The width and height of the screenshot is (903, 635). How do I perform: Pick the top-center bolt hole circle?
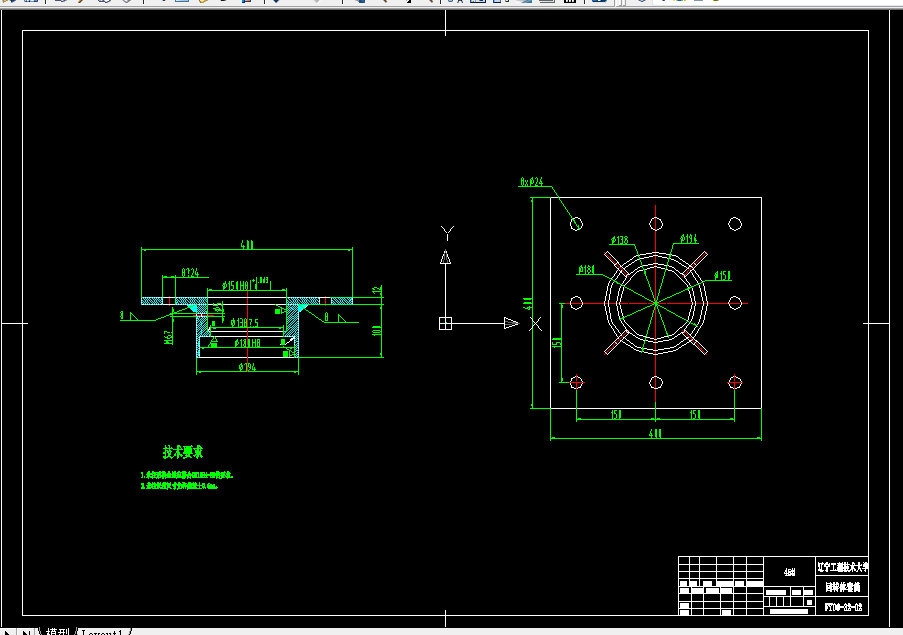pyautogui.click(x=655, y=224)
